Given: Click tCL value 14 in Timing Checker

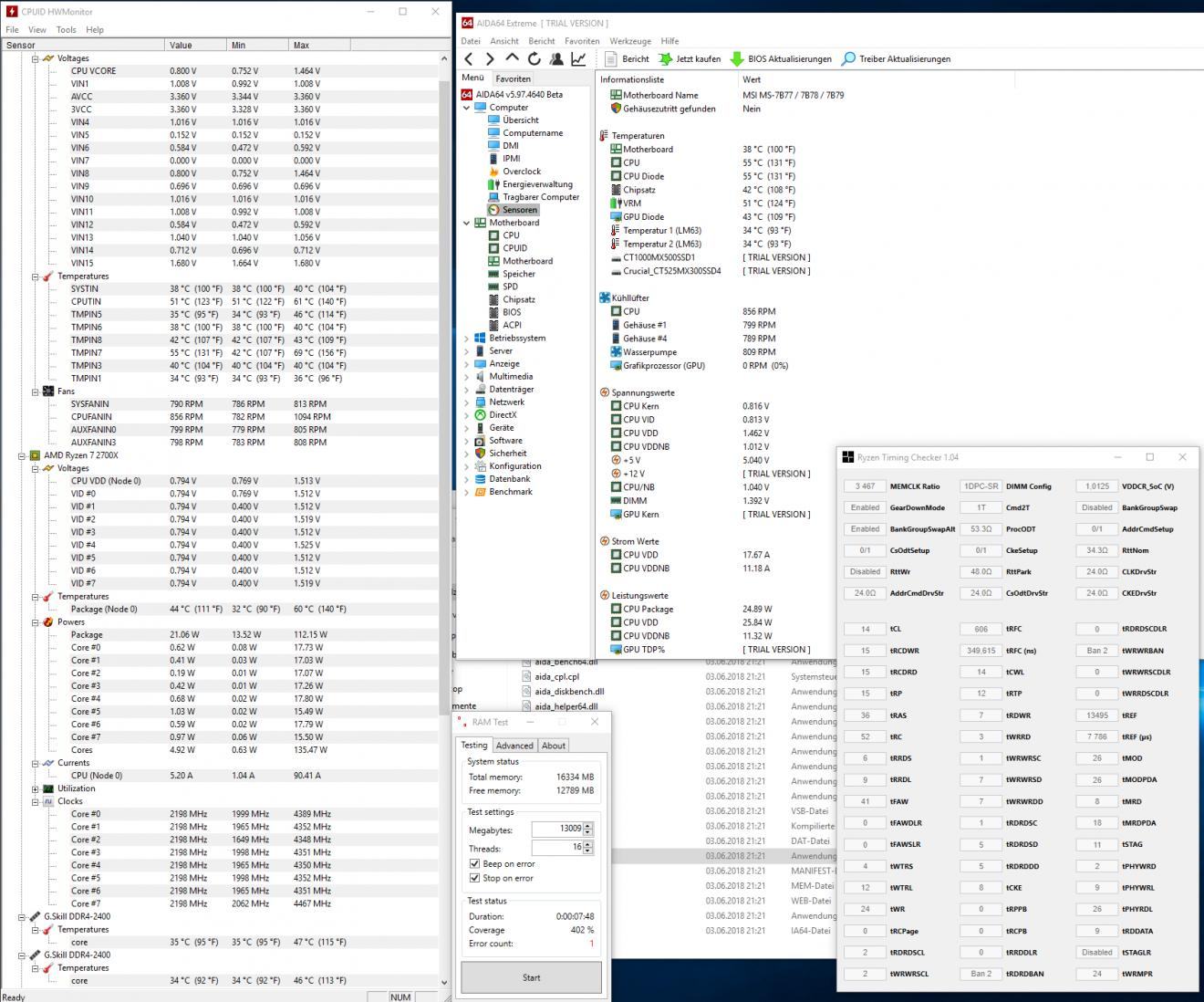Looking at the screenshot, I should point(865,629).
